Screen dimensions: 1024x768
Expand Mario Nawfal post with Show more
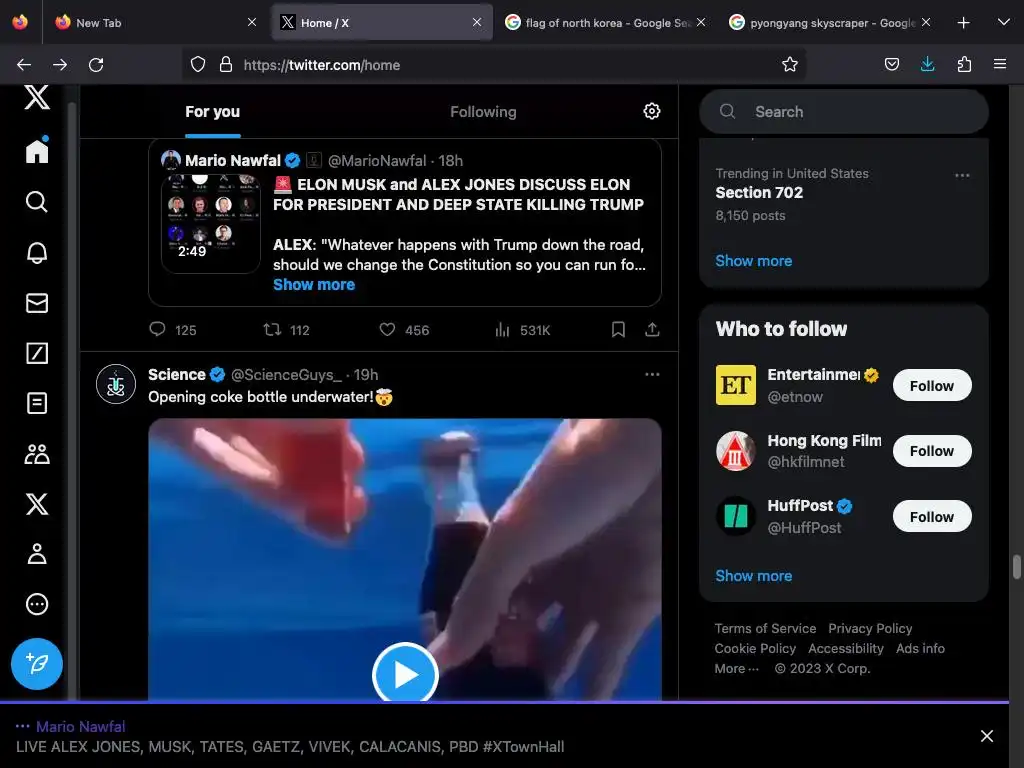click(x=313, y=284)
